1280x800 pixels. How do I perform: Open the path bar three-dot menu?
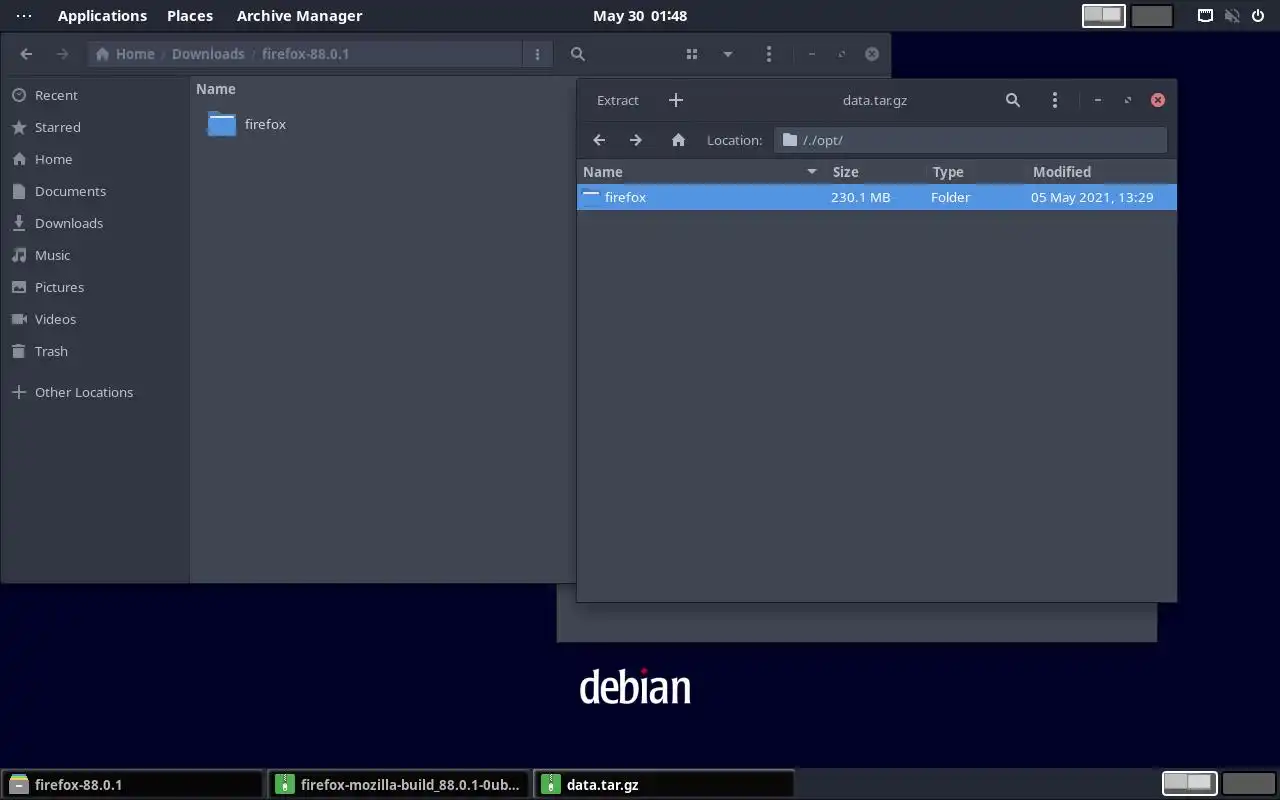click(537, 54)
